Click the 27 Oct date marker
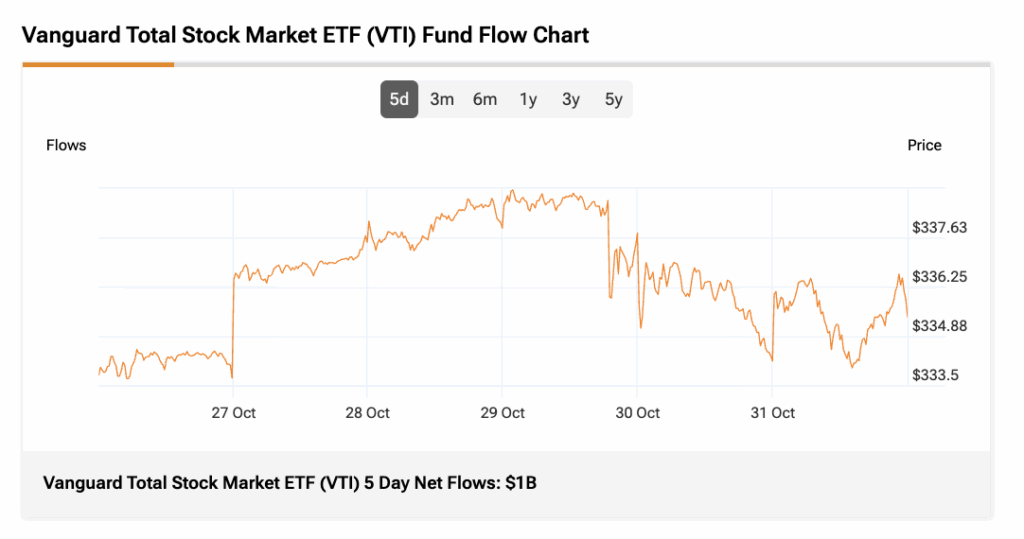Image resolution: width=1024 pixels, height=539 pixels. (232, 412)
